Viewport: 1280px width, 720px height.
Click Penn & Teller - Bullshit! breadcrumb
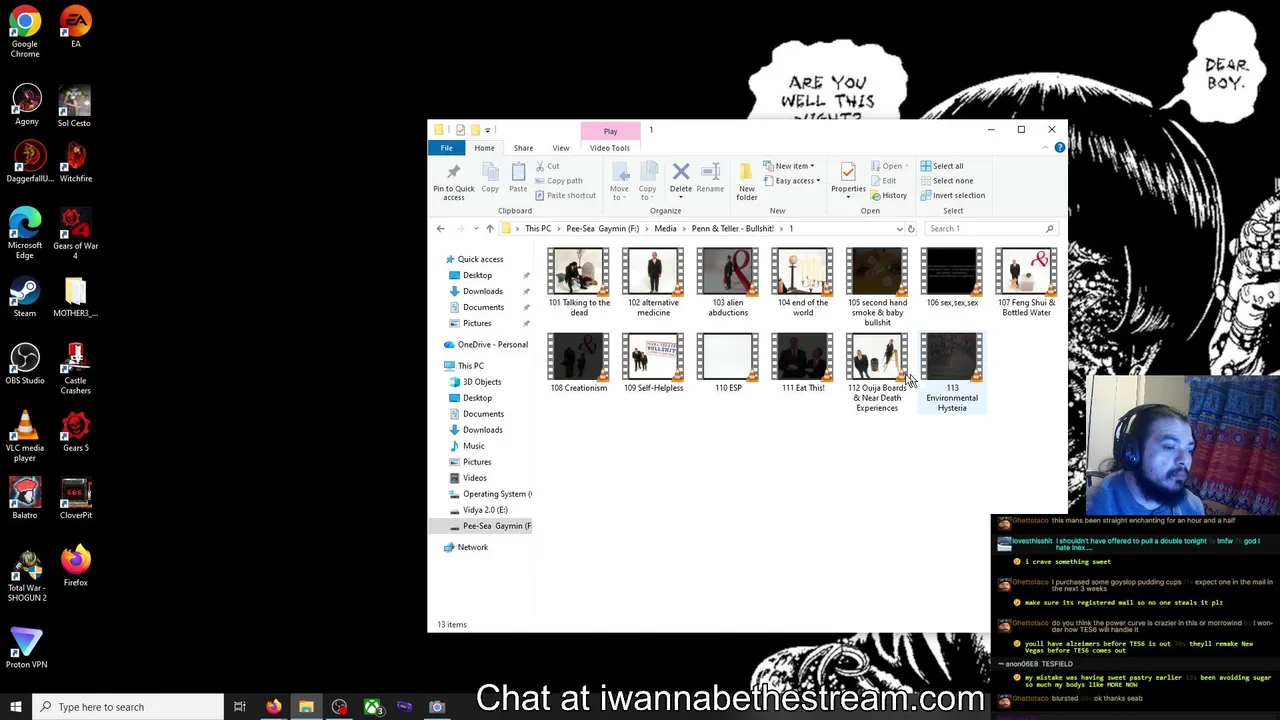coord(732,229)
